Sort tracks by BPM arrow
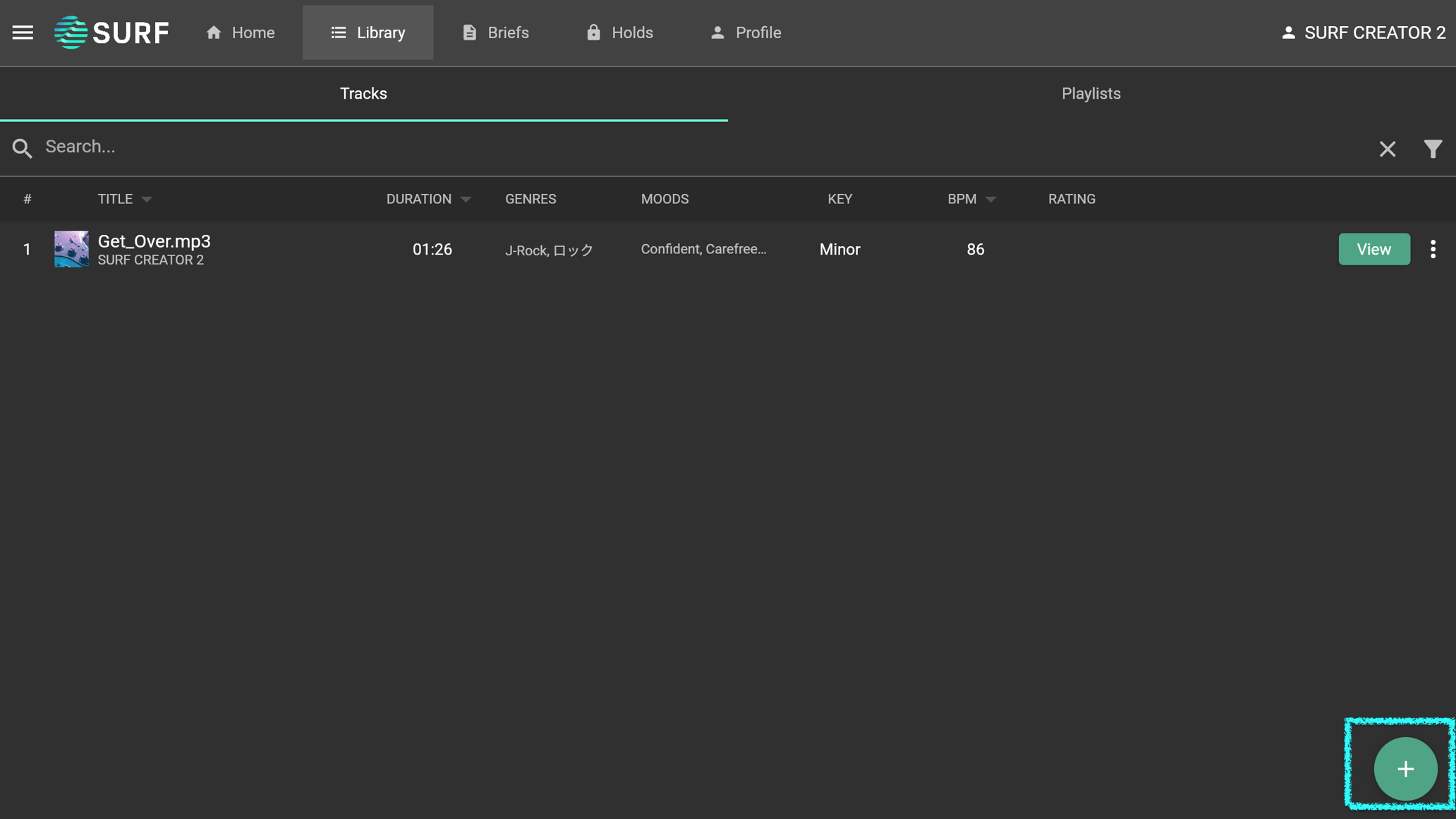Viewport: 1456px width, 819px height. tap(990, 200)
